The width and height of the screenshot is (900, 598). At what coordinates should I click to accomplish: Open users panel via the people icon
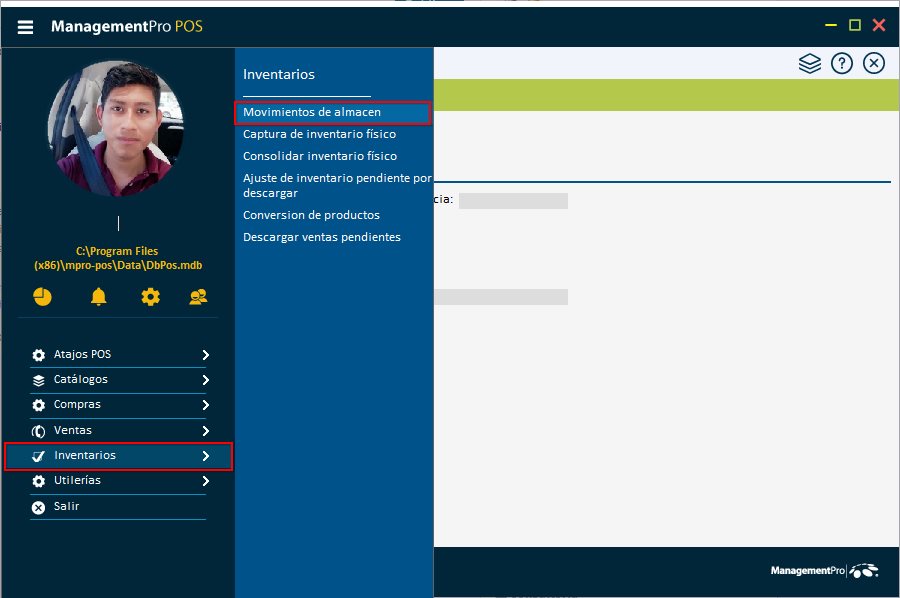(197, 297)
